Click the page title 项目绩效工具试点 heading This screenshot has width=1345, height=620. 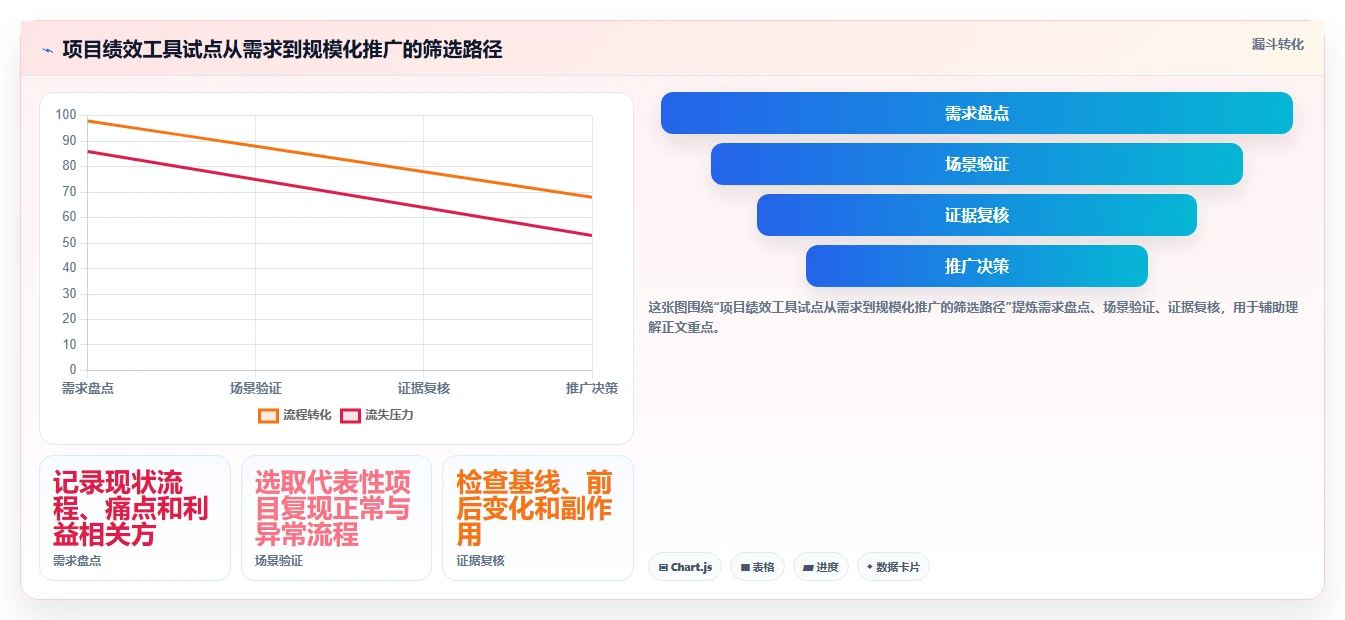tap(282, 49)
